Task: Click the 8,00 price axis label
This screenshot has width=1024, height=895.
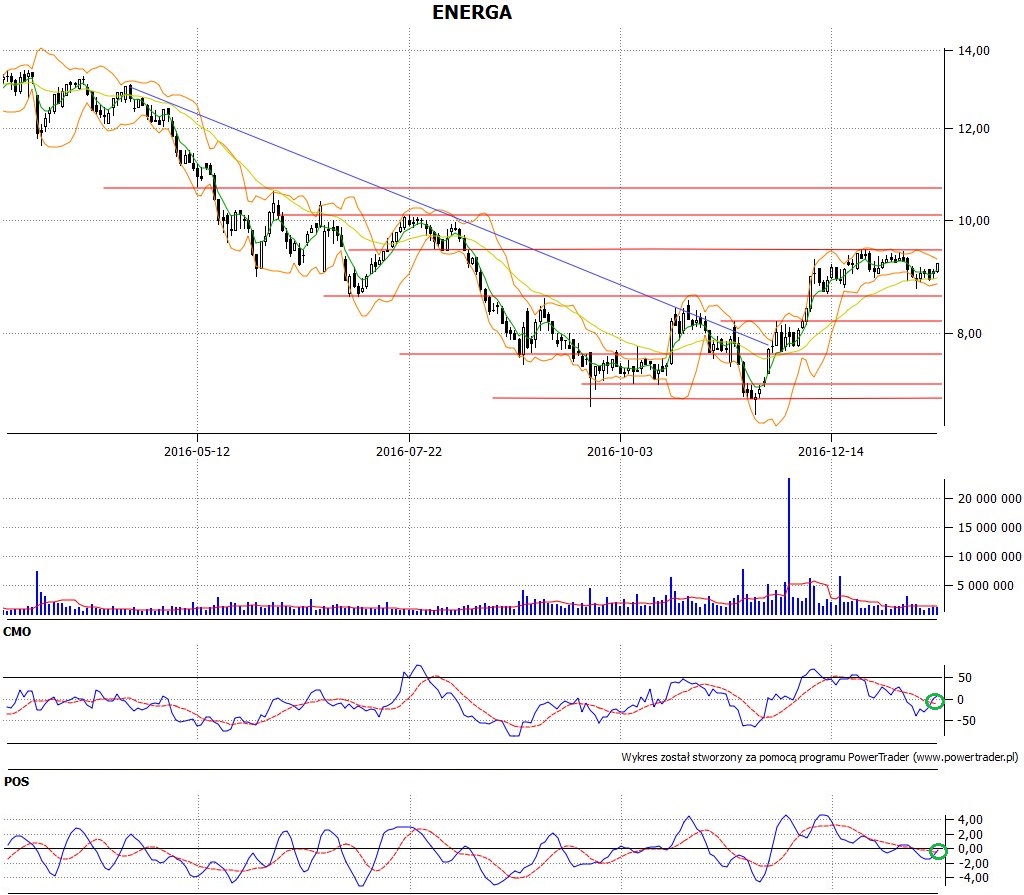Action: [969, 334]
